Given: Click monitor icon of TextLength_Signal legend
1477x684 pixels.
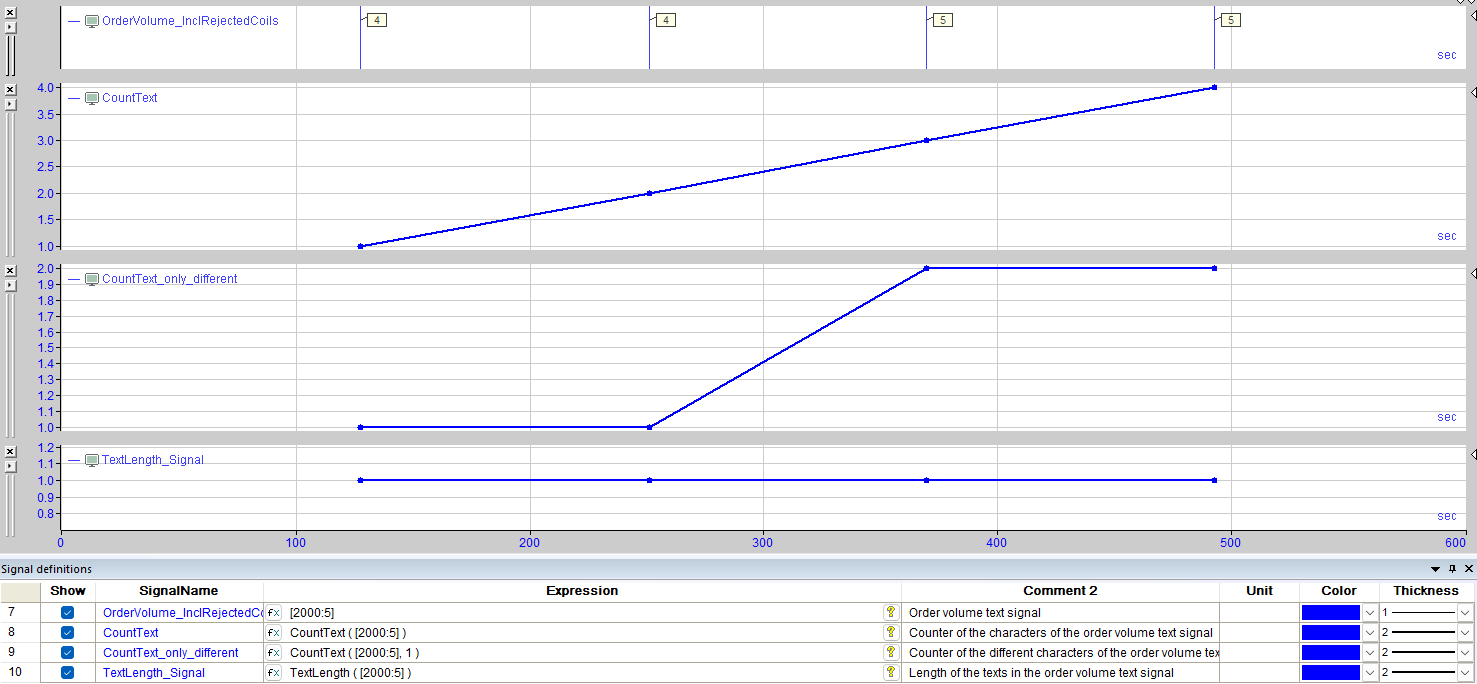Looking at the screenshot, I should click(x=92, y=460).
